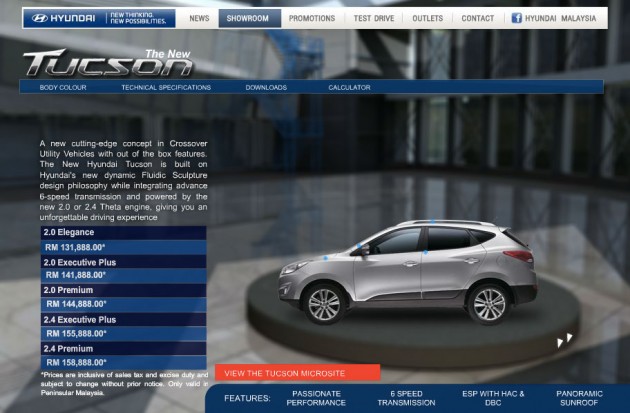Open the Outlets menu item
The height and width of the screenshot is (413, 630).
(428, 18)
